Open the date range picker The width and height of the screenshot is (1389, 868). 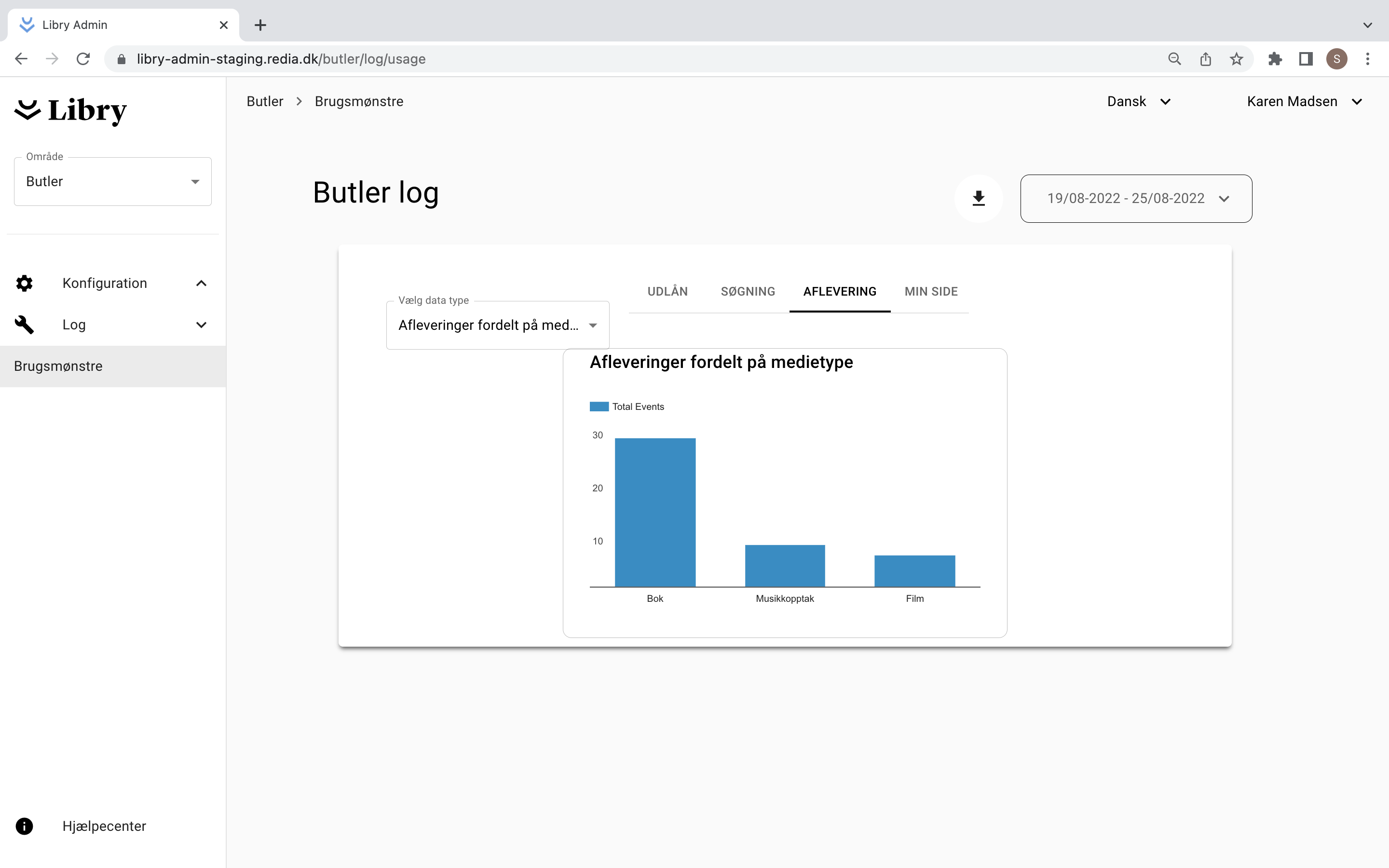pyautogui.click(x=1136, y=199)
